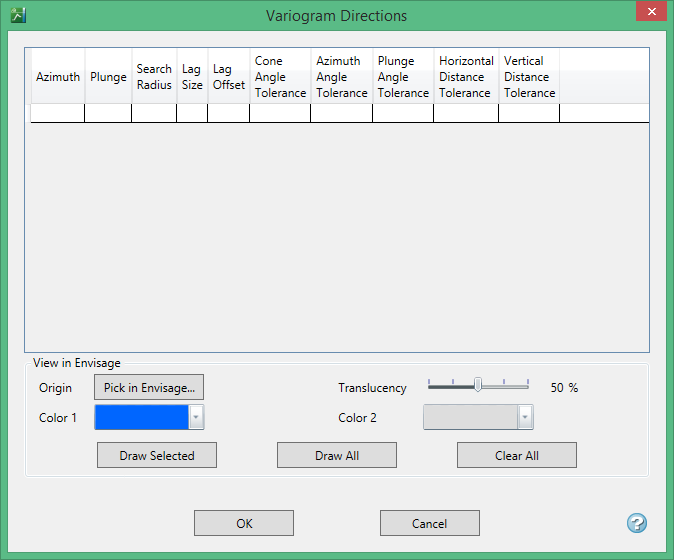Select the Plunge cell in first row
674x560 pixels.
click(x=108, y=113)
